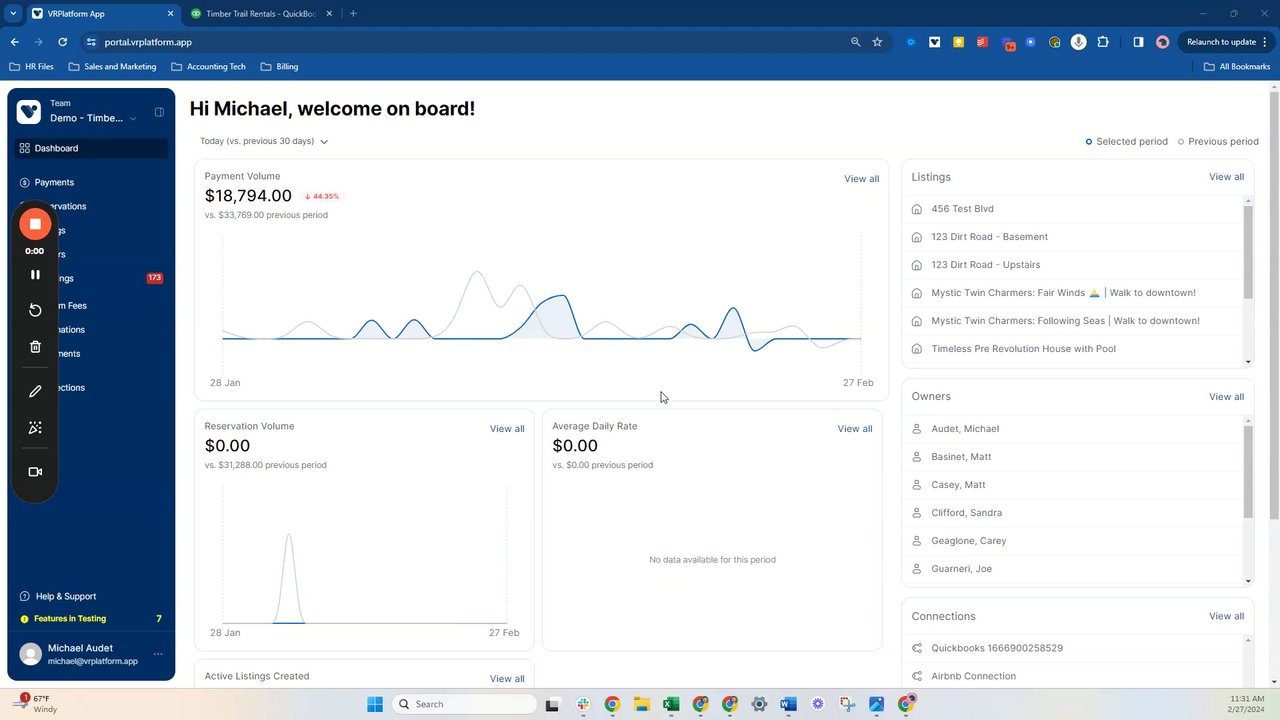The image size is (1280, 720).
Task: Pause the recording in the recorder bar
Action: tap(35, 274)
